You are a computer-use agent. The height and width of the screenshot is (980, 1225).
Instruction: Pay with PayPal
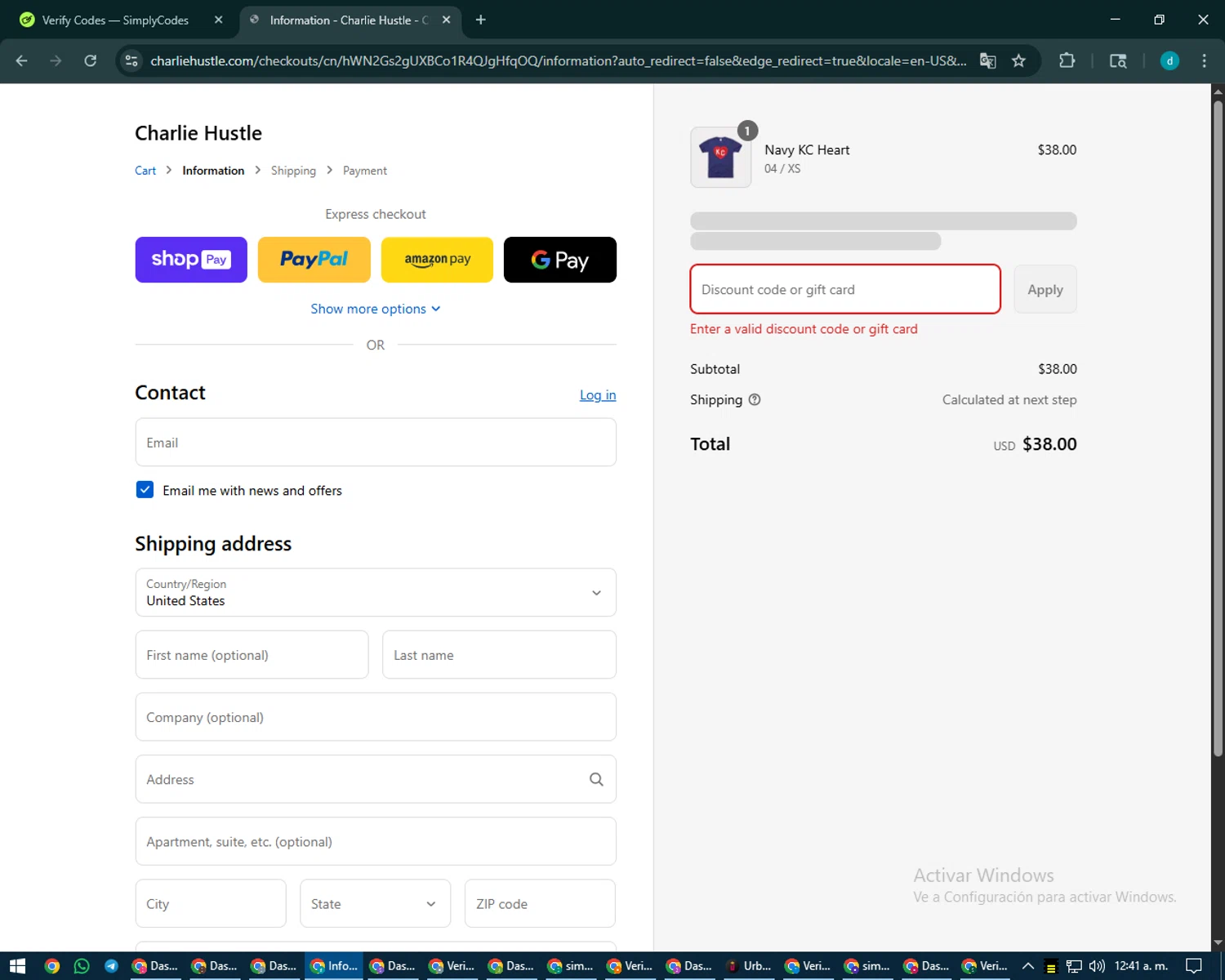click(x=314, y=260)
